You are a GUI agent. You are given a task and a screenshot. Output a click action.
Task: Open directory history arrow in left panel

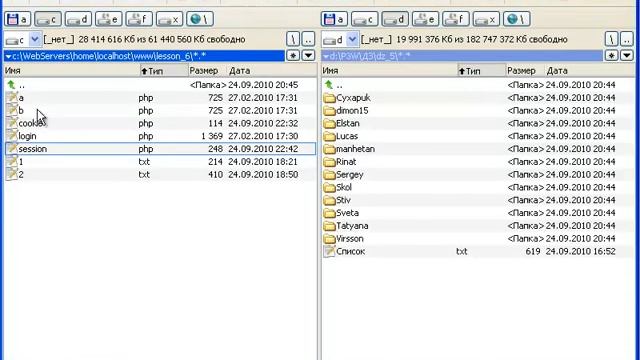click(309, 56)
